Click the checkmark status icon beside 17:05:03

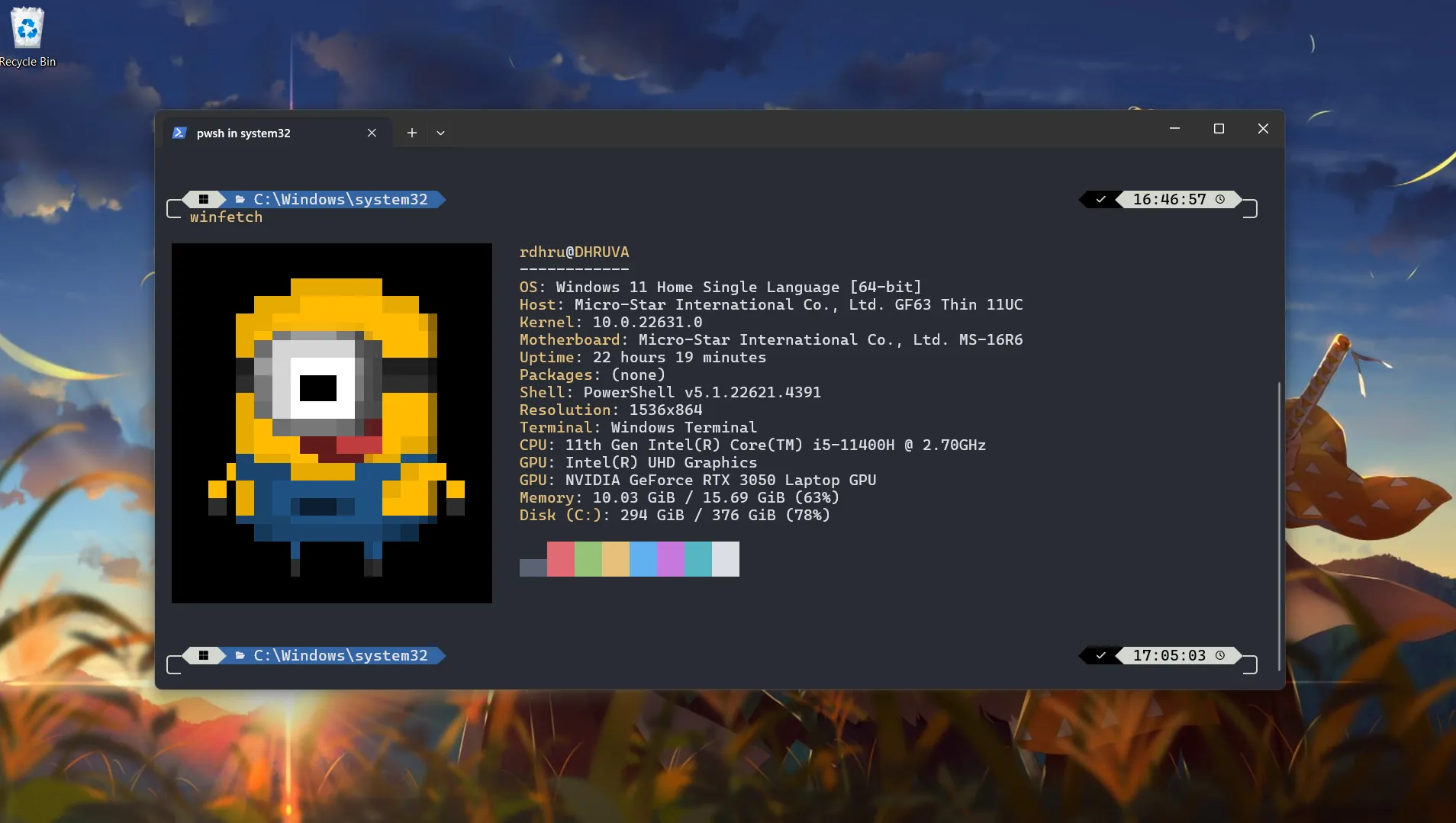pyautogui.click(x=1100, y=655)
